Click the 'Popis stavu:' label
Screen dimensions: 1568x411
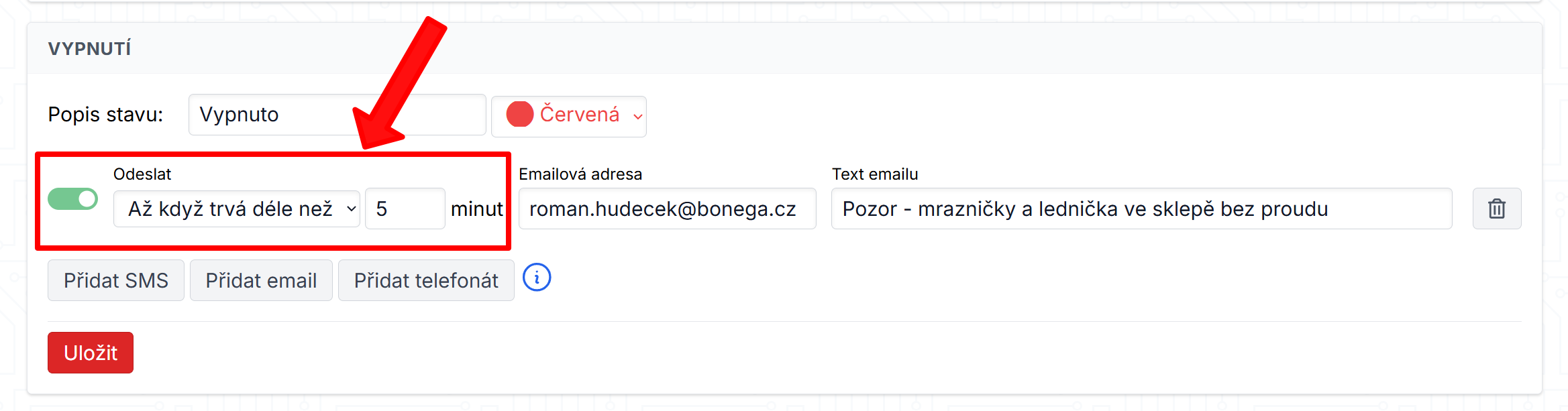pyautogui.click(x=106, y=115)
